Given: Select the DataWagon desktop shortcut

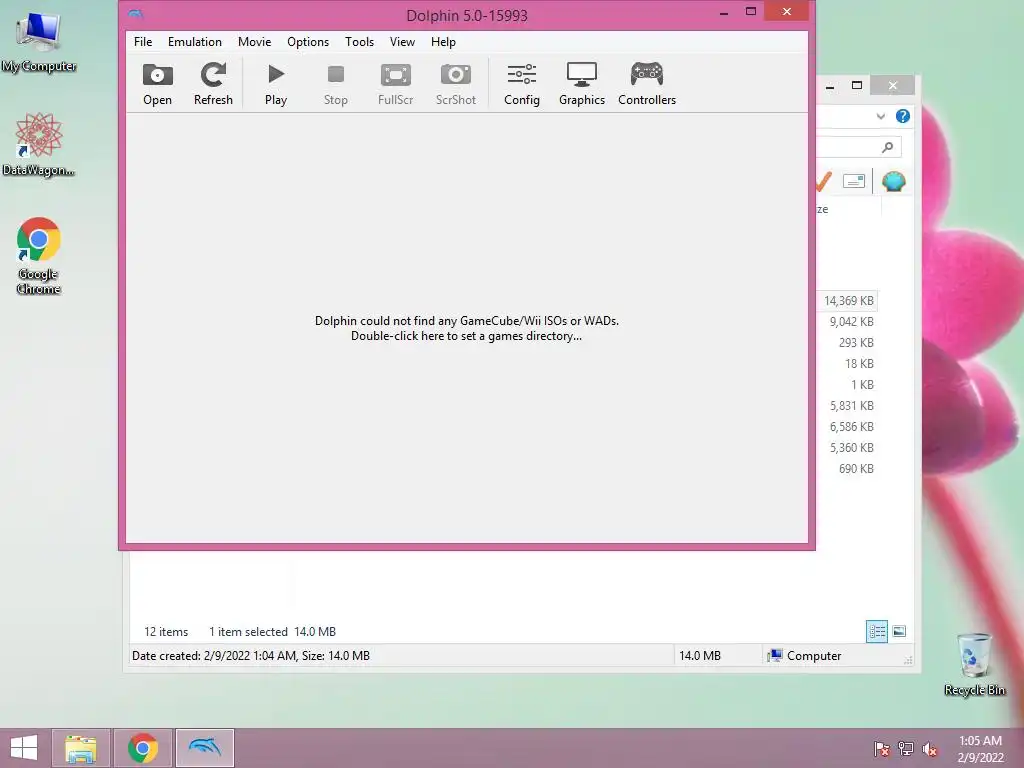Looking at the screenshot, I should click(x=39, y=144).
